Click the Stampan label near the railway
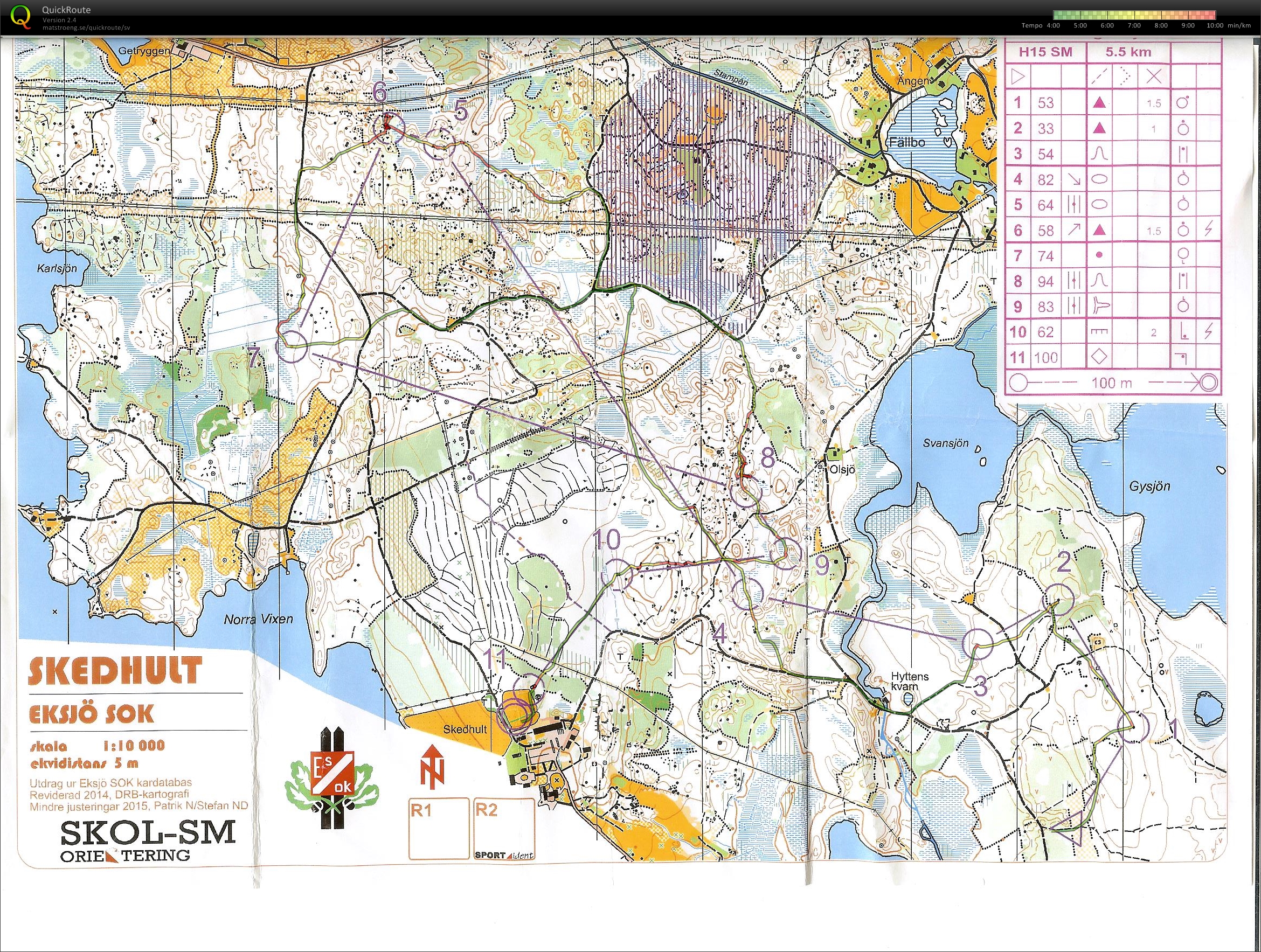This screenshot has width=1261, height=952. click(x=732, y=78)
